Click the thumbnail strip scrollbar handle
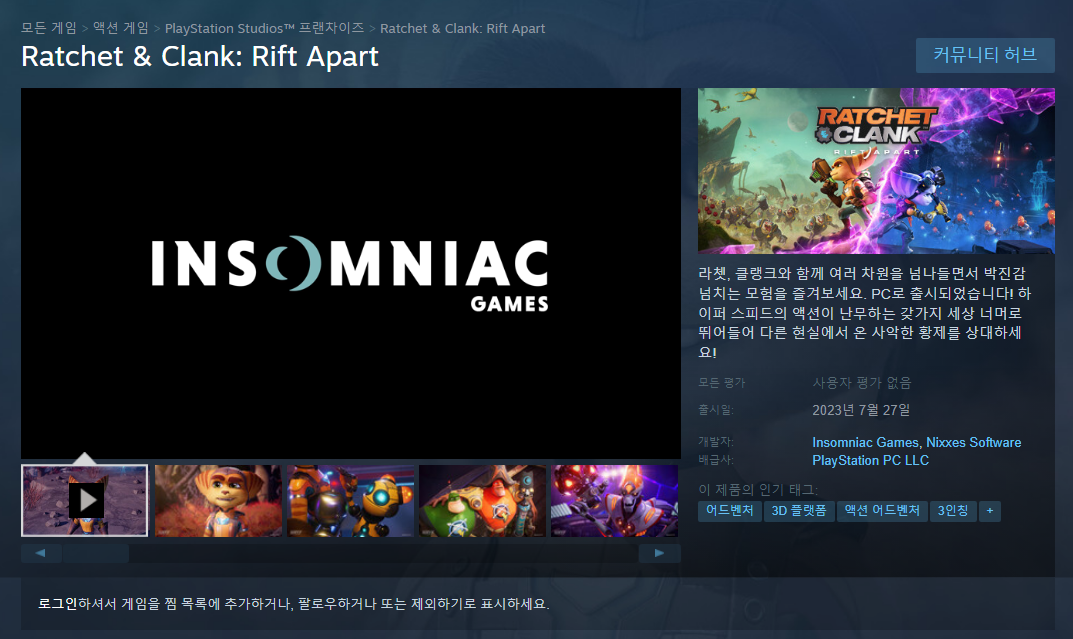Viewport: 1073px width, 639px height. 96,553
